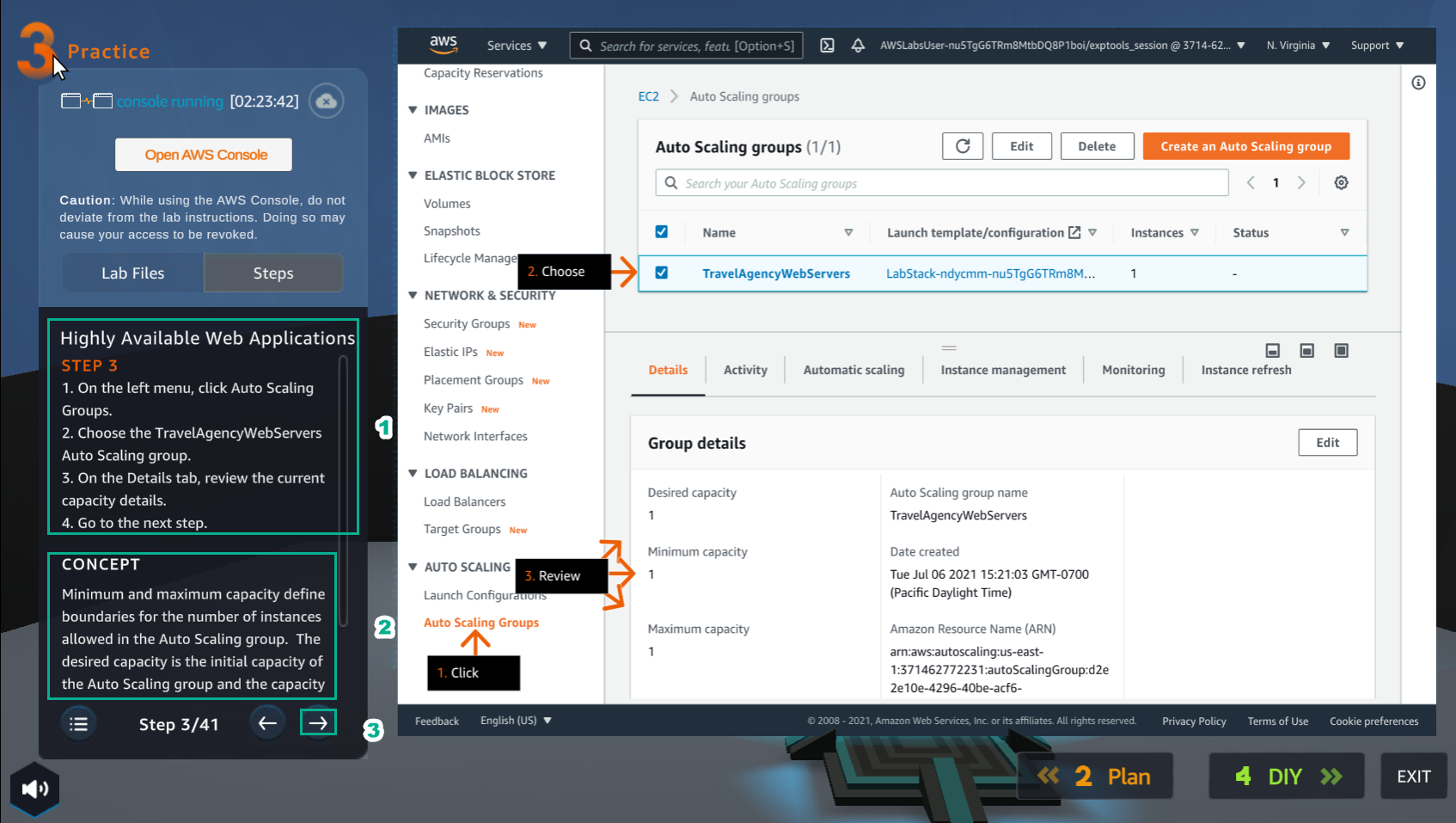Click the search magnifier in services bar
The width and height of the screenshot is (1456, 823).
(x=585, y=46)
